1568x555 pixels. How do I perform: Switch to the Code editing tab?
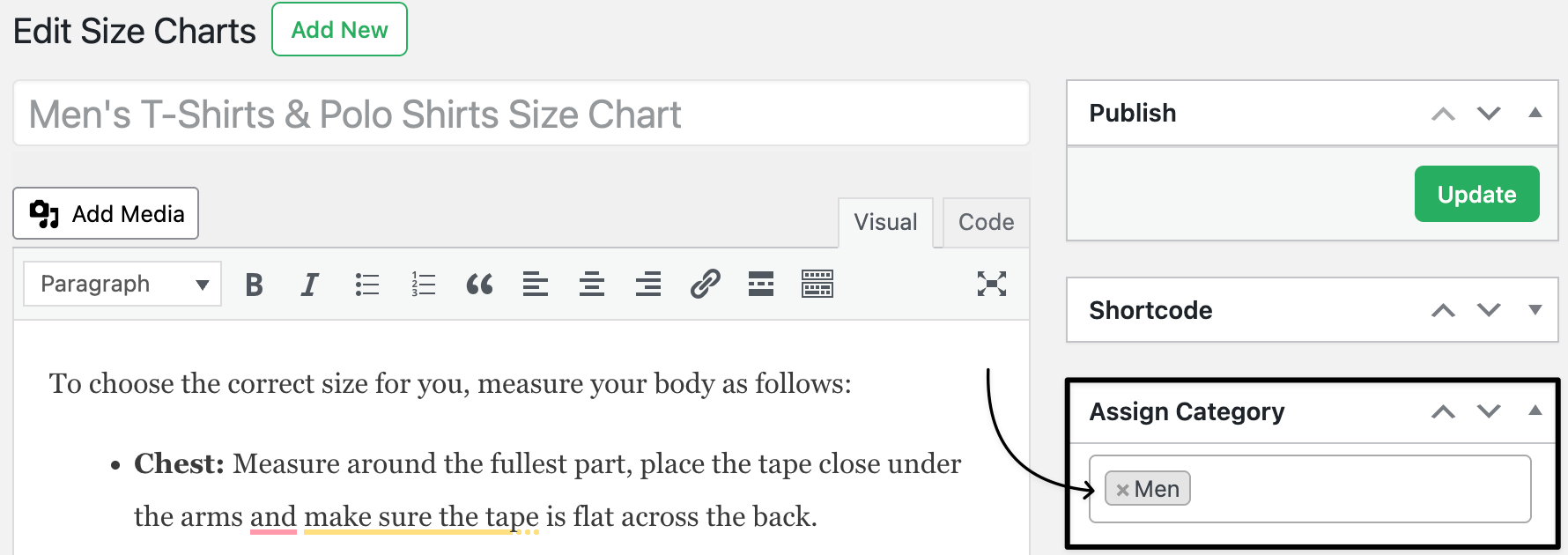(986, 222)
